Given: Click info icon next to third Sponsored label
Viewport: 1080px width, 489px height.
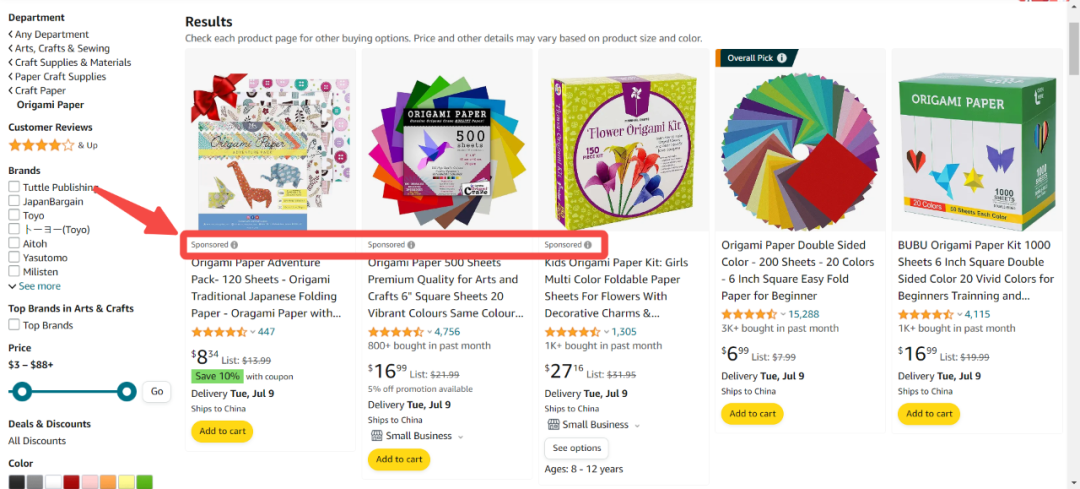Looking at the screenshot, I should point(588,244).
